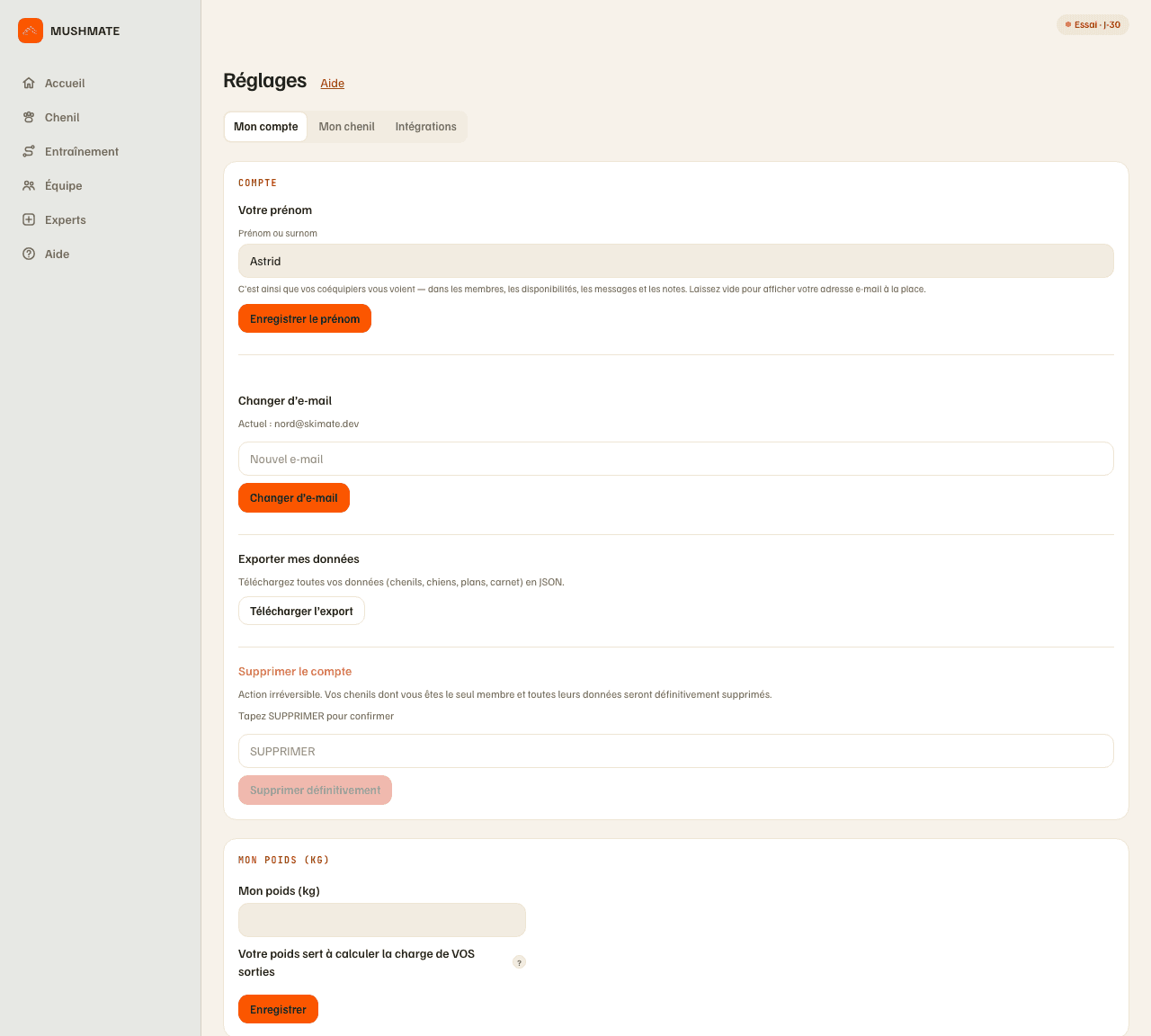Switch to the Intégrations tab
The height and width of the screenshot is (1036, 1151).
426,127
